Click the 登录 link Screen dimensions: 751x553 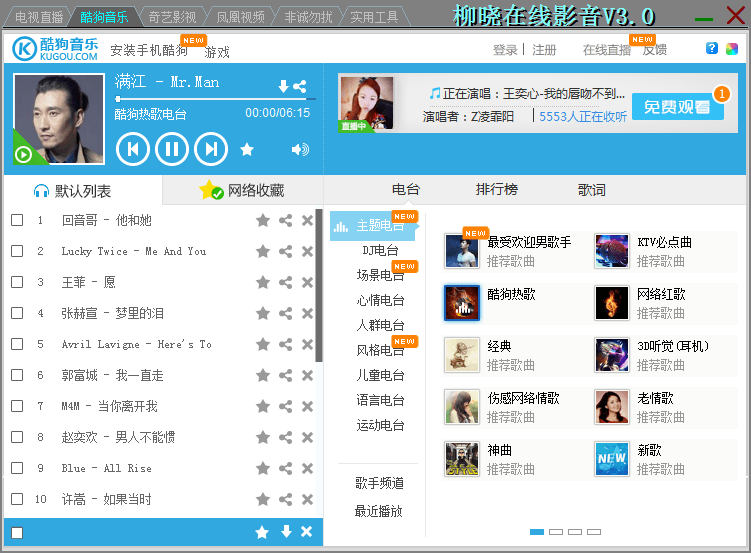505,50
